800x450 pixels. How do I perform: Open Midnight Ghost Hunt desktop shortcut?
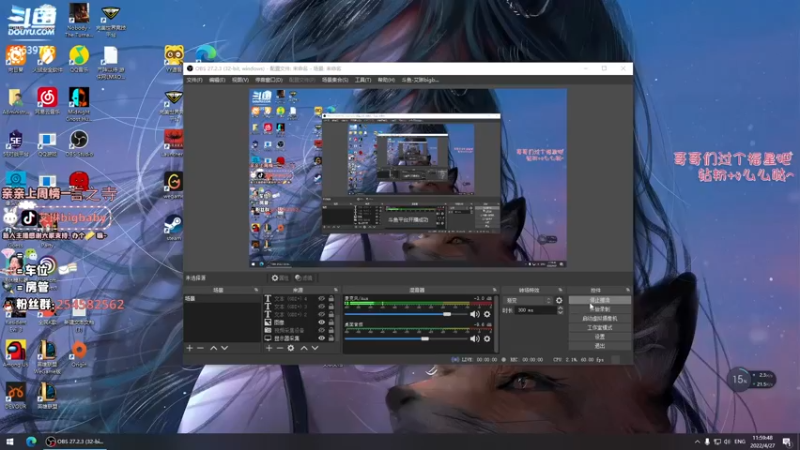point(79,104)
